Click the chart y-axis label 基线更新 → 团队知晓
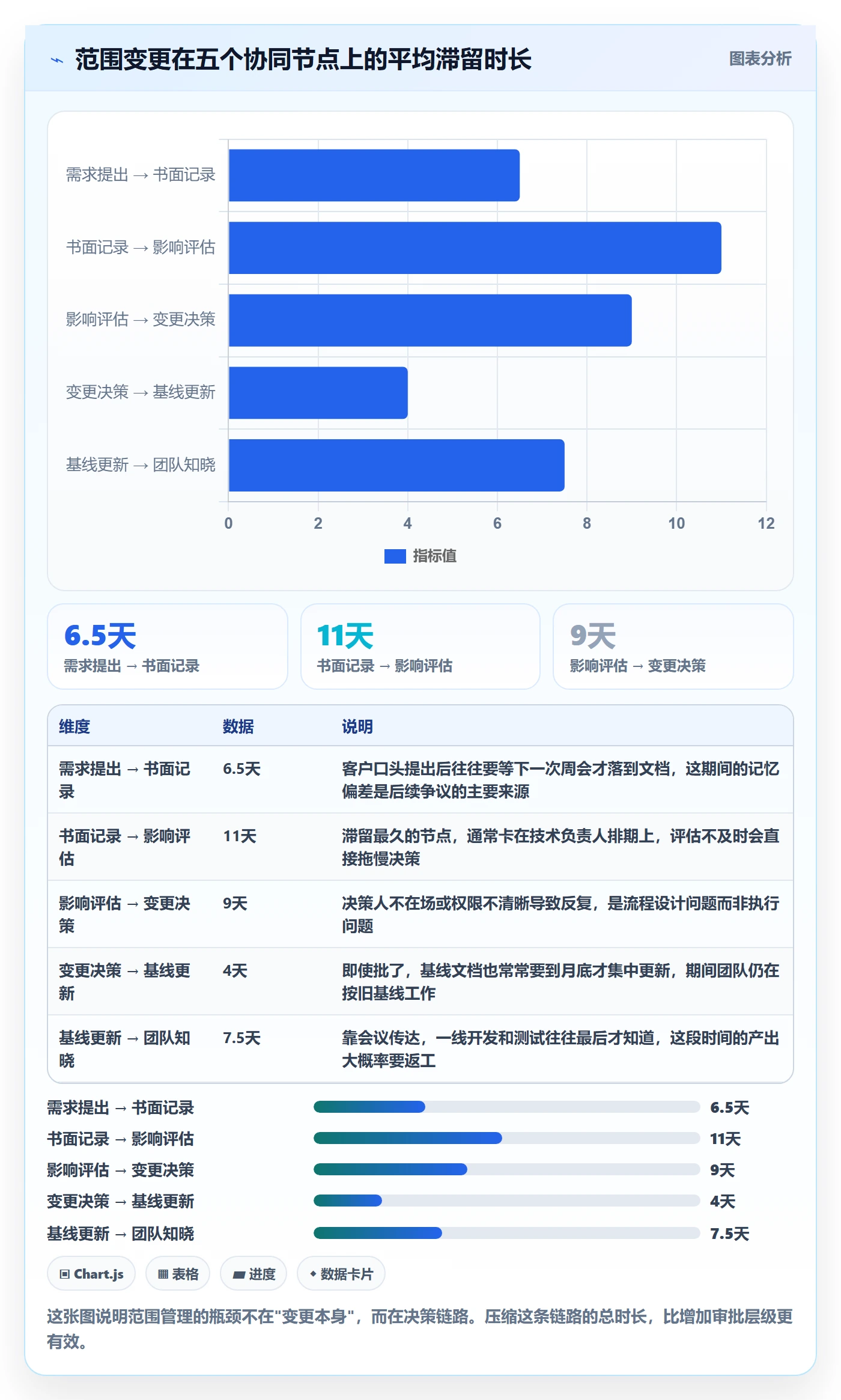Viewport: 841px width, 1400px height. (141, 465)
